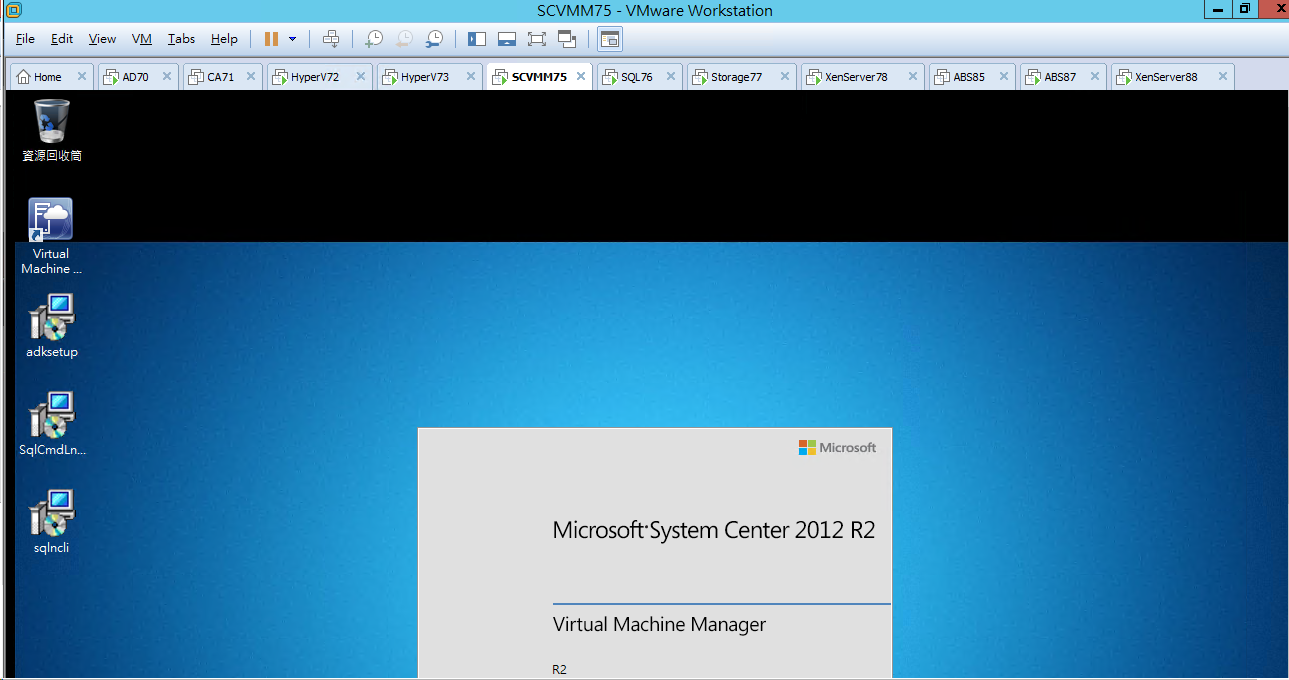The width and height of the screenshot is (1289, 680).
Task: Click the VMware Workstation title bar icon
Action: (x=13, y=10)
